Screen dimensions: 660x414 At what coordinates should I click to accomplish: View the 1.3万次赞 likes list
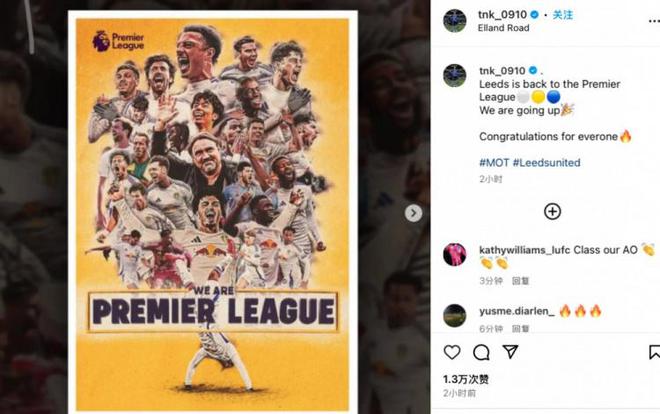466,379
